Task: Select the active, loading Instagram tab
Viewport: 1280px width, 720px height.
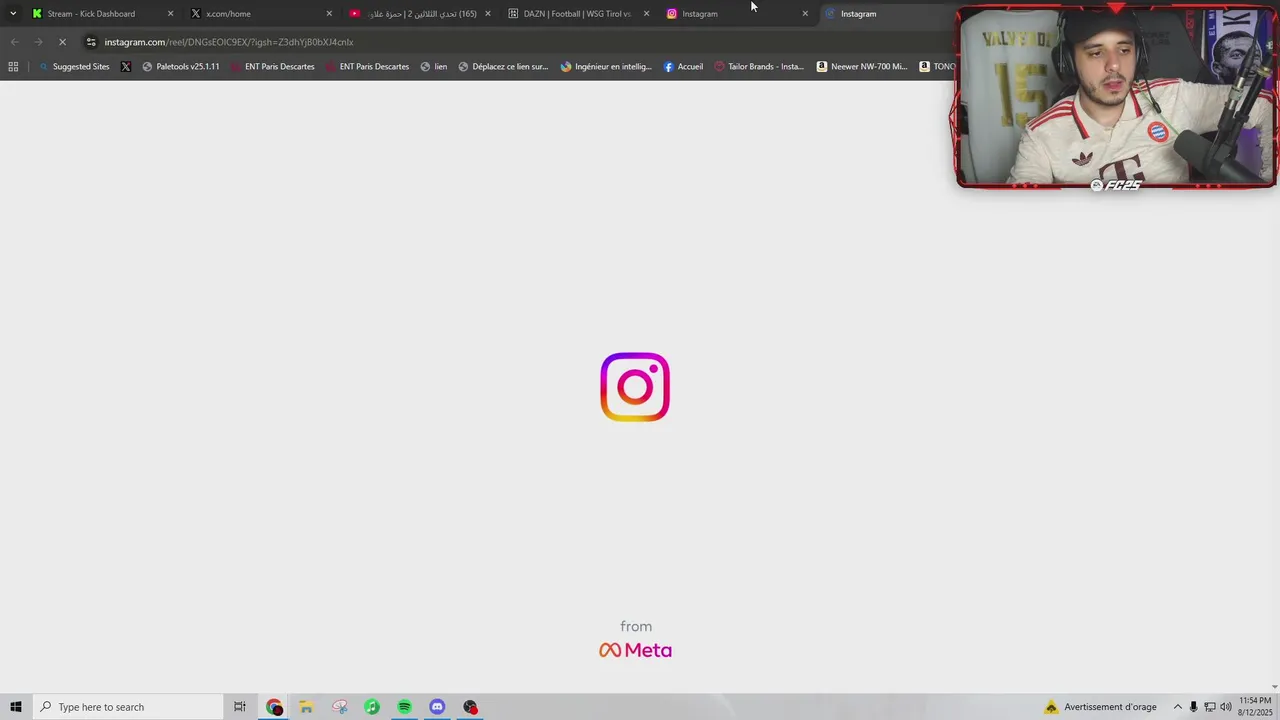Action: click(858, 14)
